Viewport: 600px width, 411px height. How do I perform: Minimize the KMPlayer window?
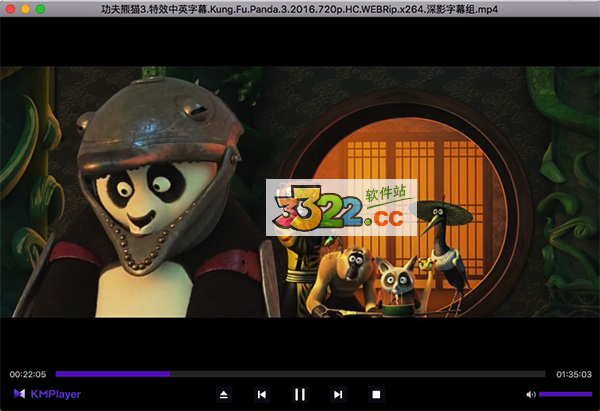(25, 9)
